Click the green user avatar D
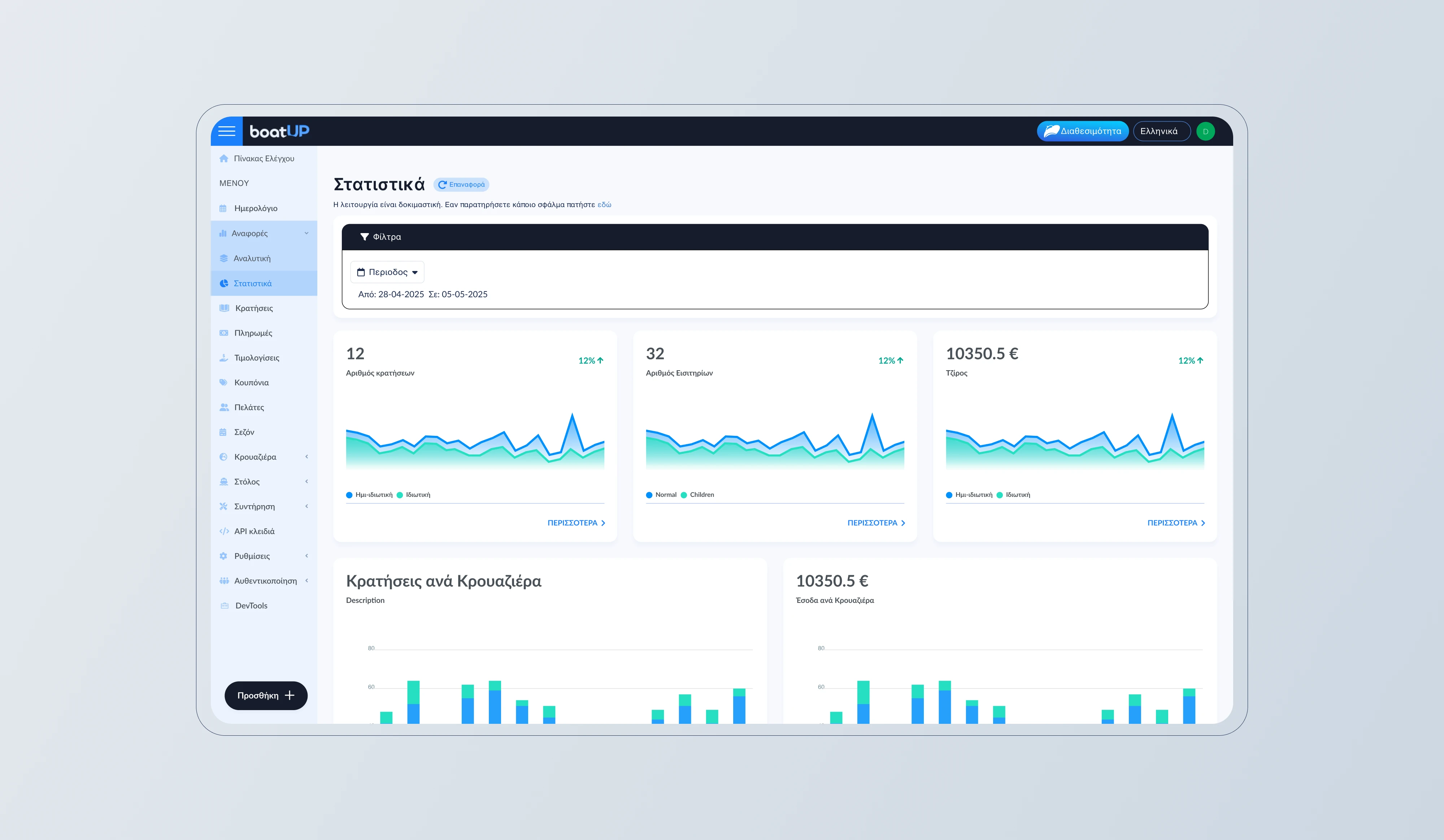 click(1205, 131)
